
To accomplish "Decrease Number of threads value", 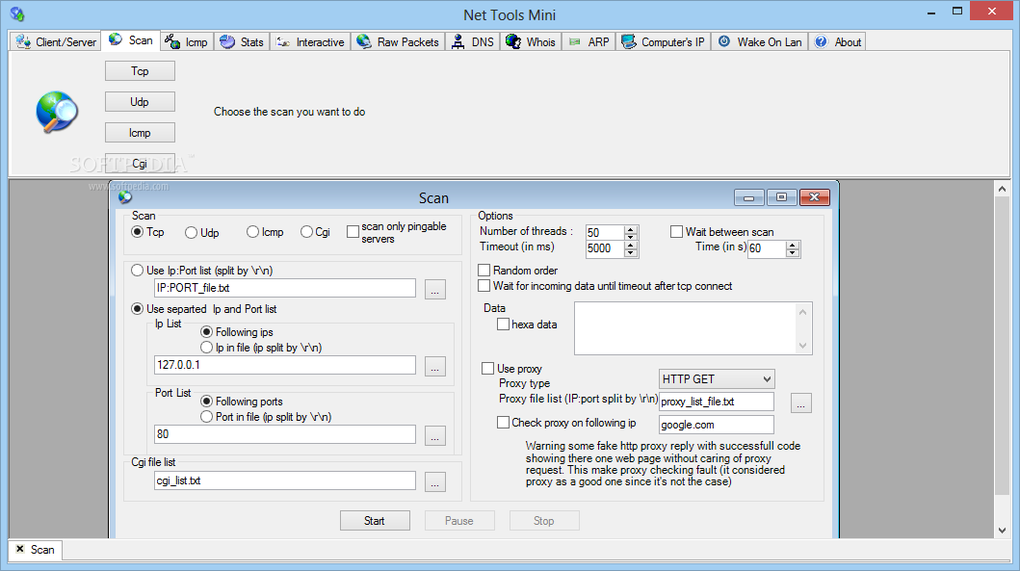I will click(x=630, y=237).
